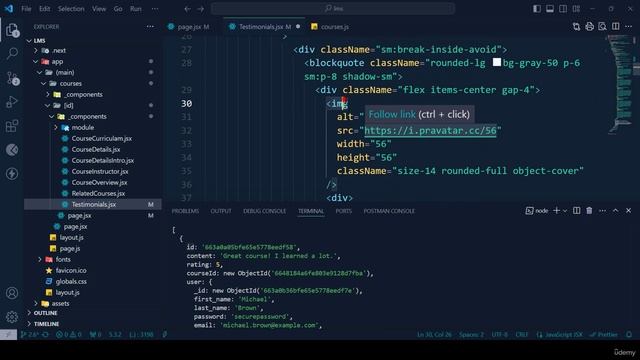Click the bg-gray-50 white color swatch
The height and width of the screenshot is (360, 640).
click(497, 62)
